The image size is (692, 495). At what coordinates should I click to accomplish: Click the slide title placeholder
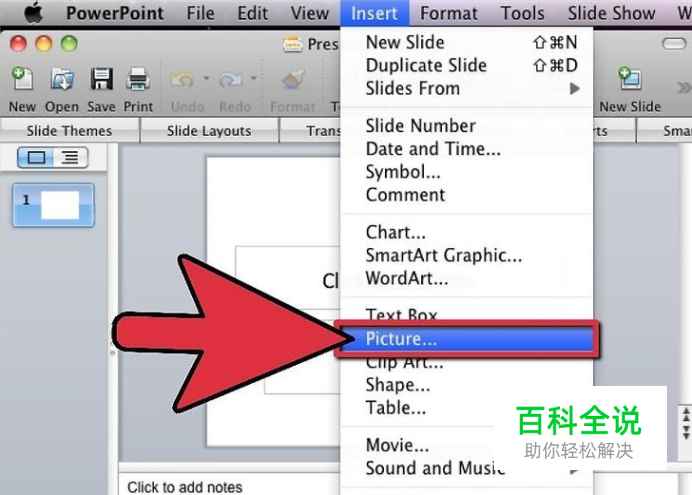click(288, 277)
